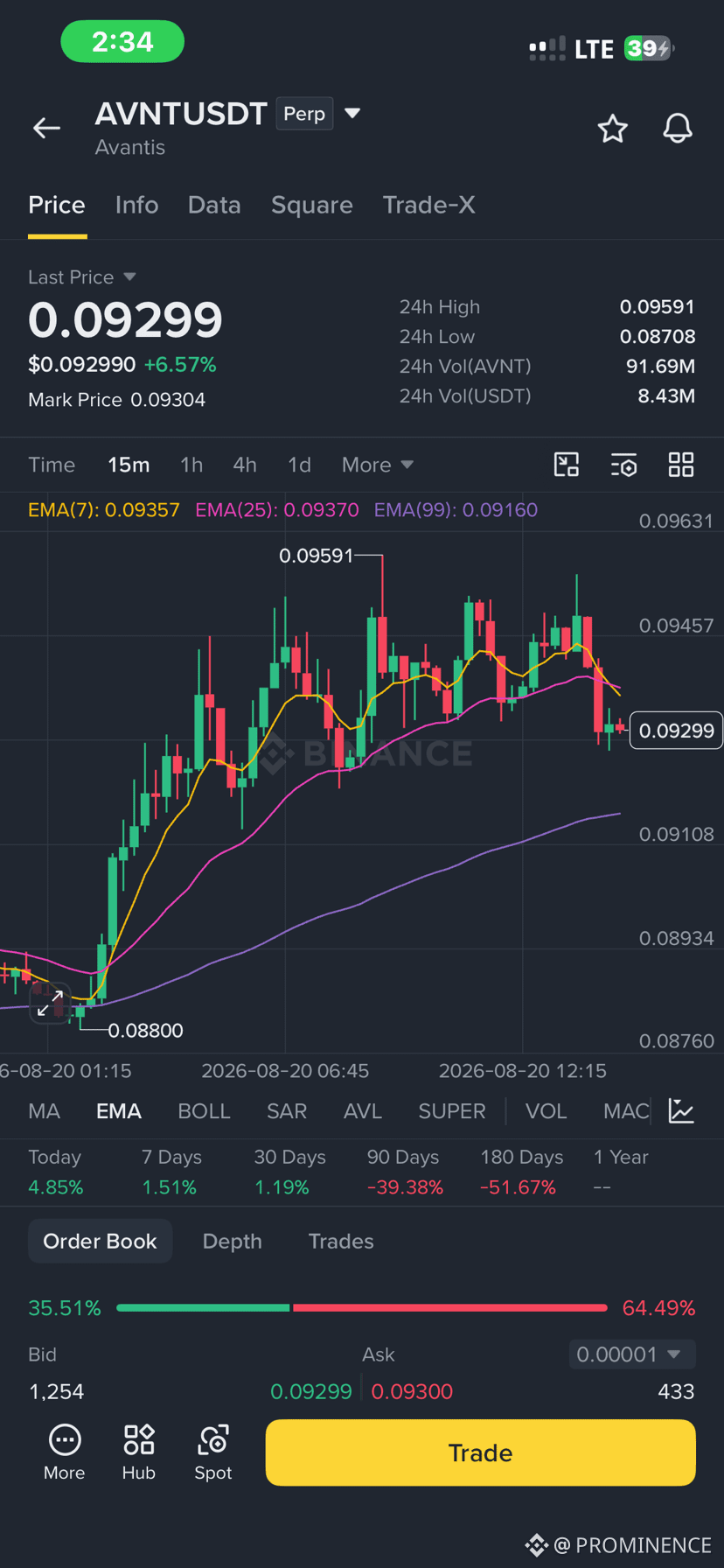Open the picture-in-picture chart icon
Screen dimensions: 724x1568
point(567,465)
